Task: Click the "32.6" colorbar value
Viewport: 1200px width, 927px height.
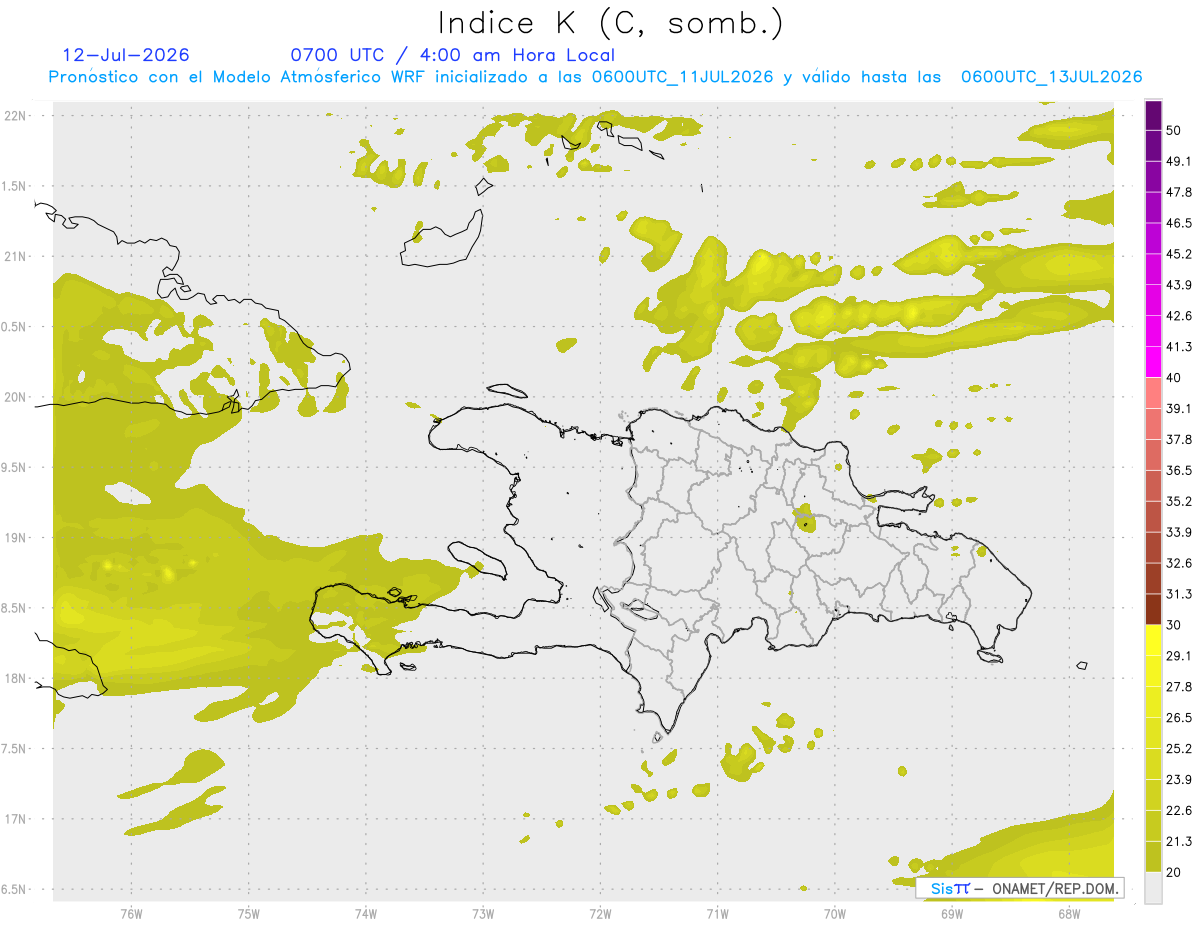Action: pyautogui.click(x=1179, y=563)
